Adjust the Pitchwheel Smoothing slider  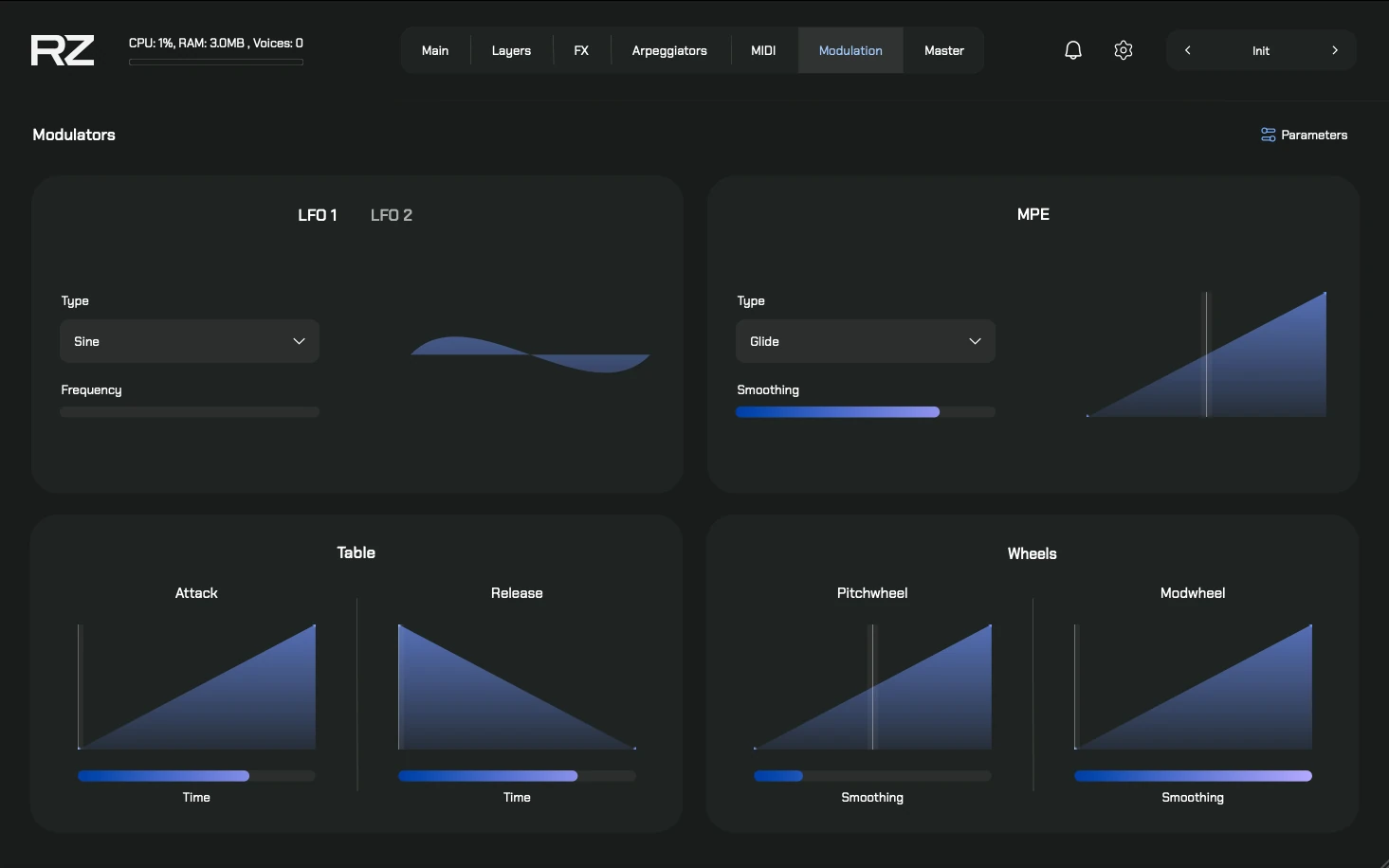tap(872, 776)
